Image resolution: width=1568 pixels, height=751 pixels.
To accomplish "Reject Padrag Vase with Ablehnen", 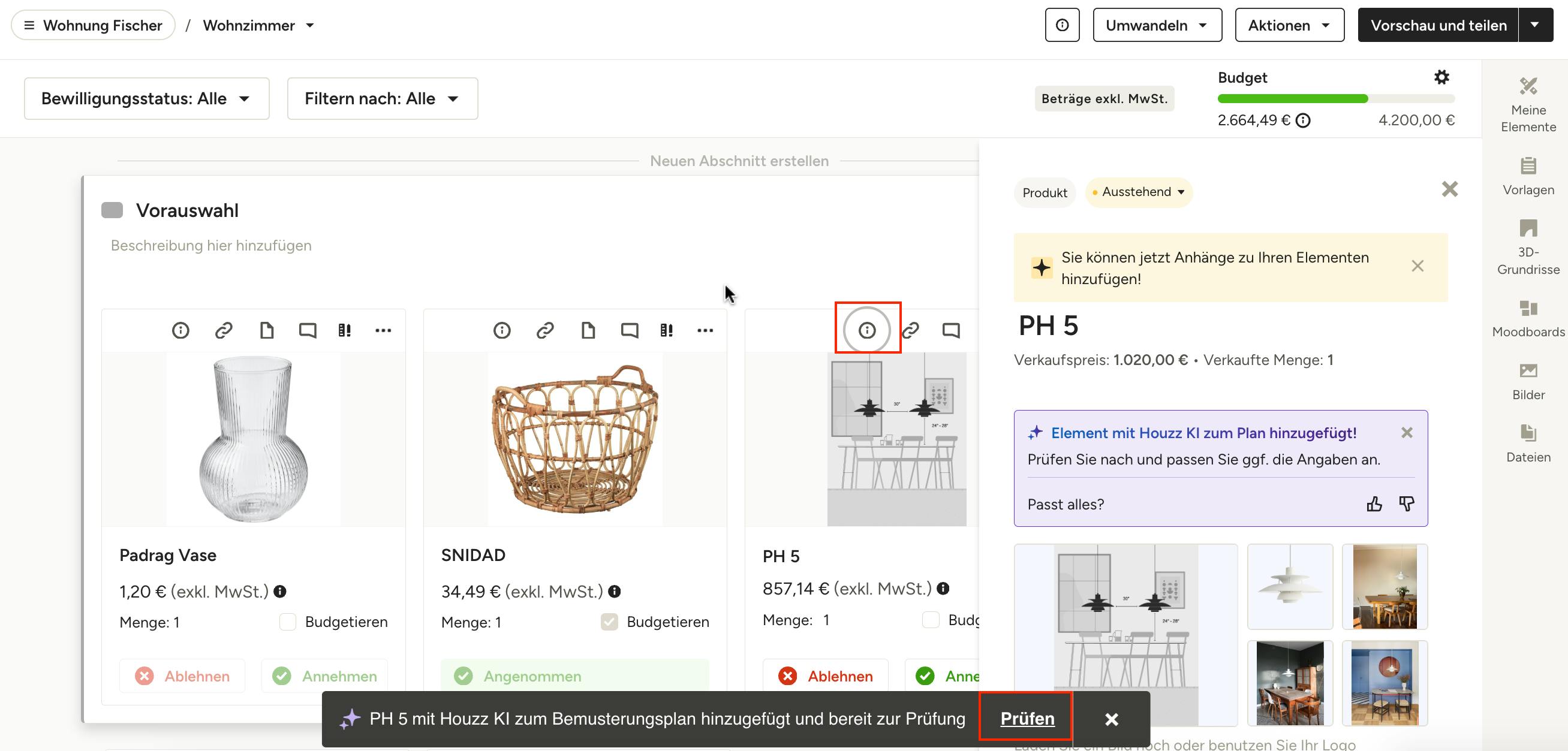I will click(x=182, y=675).
